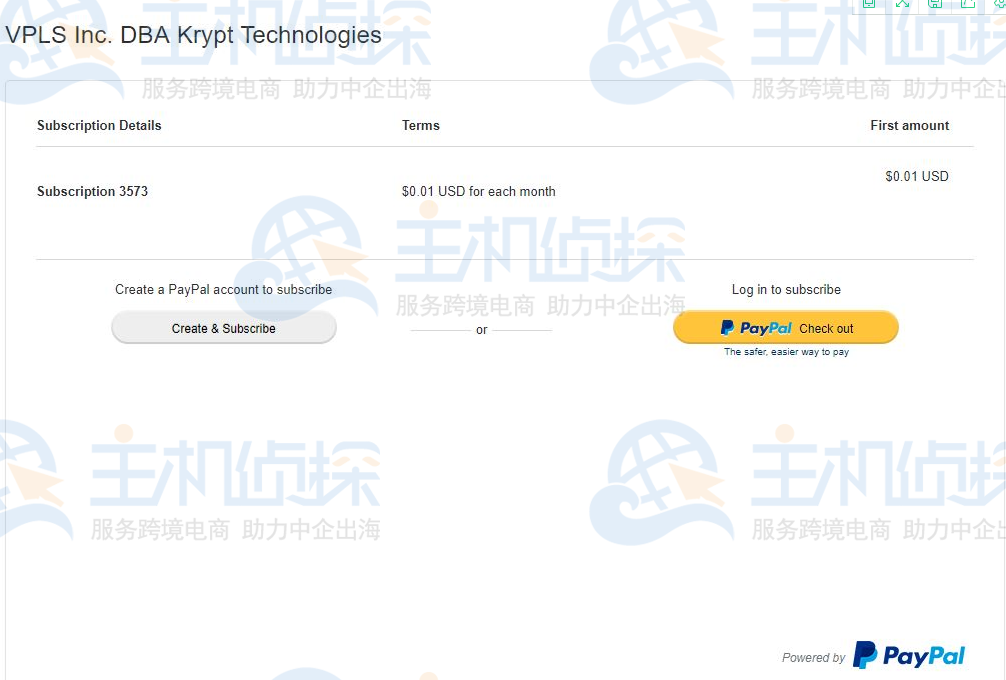The width and height of the screenshot is (1006, 680).
Task: Click the yellow PayPal Check out button
Action: [x=785, y=328]
